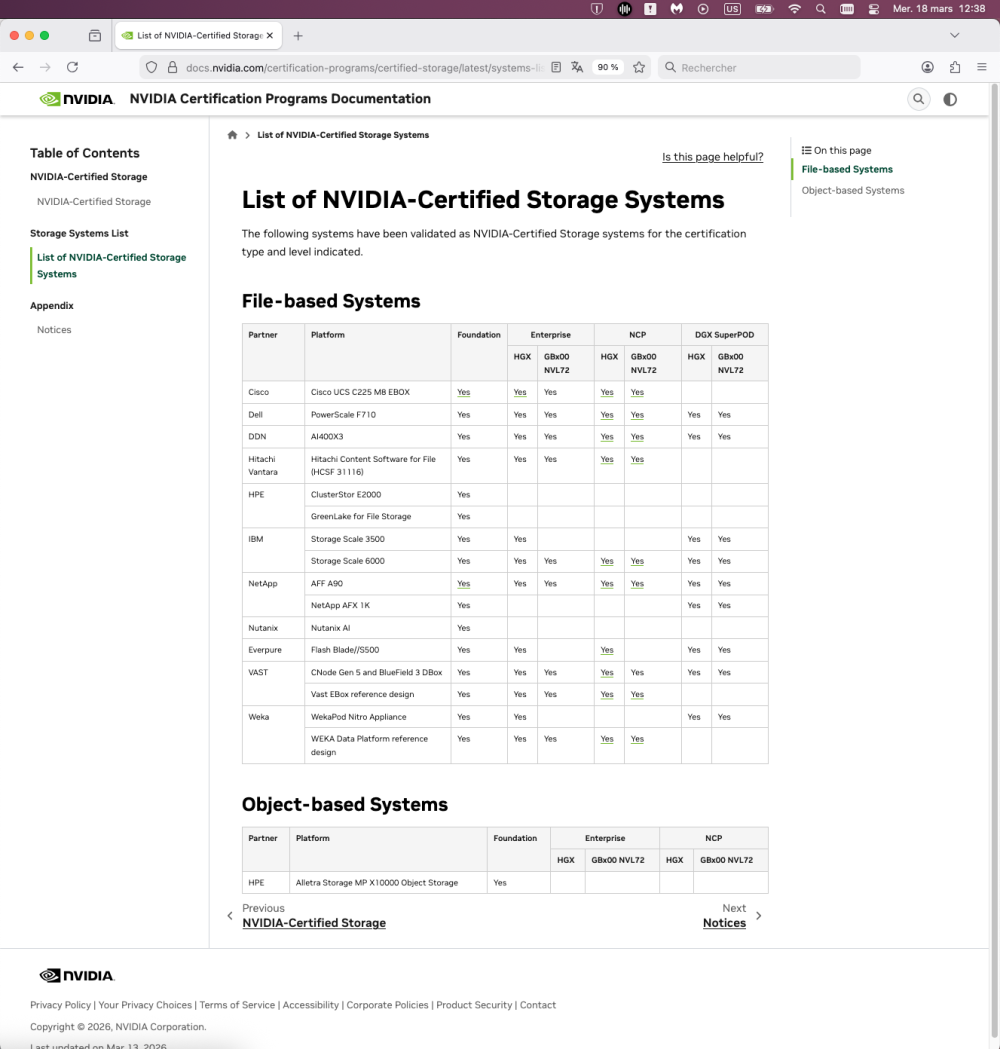Image resolution: width=1000 pixels, height=1049 pixels.
Task: Reload the current page
Action: tap(72, 67)
